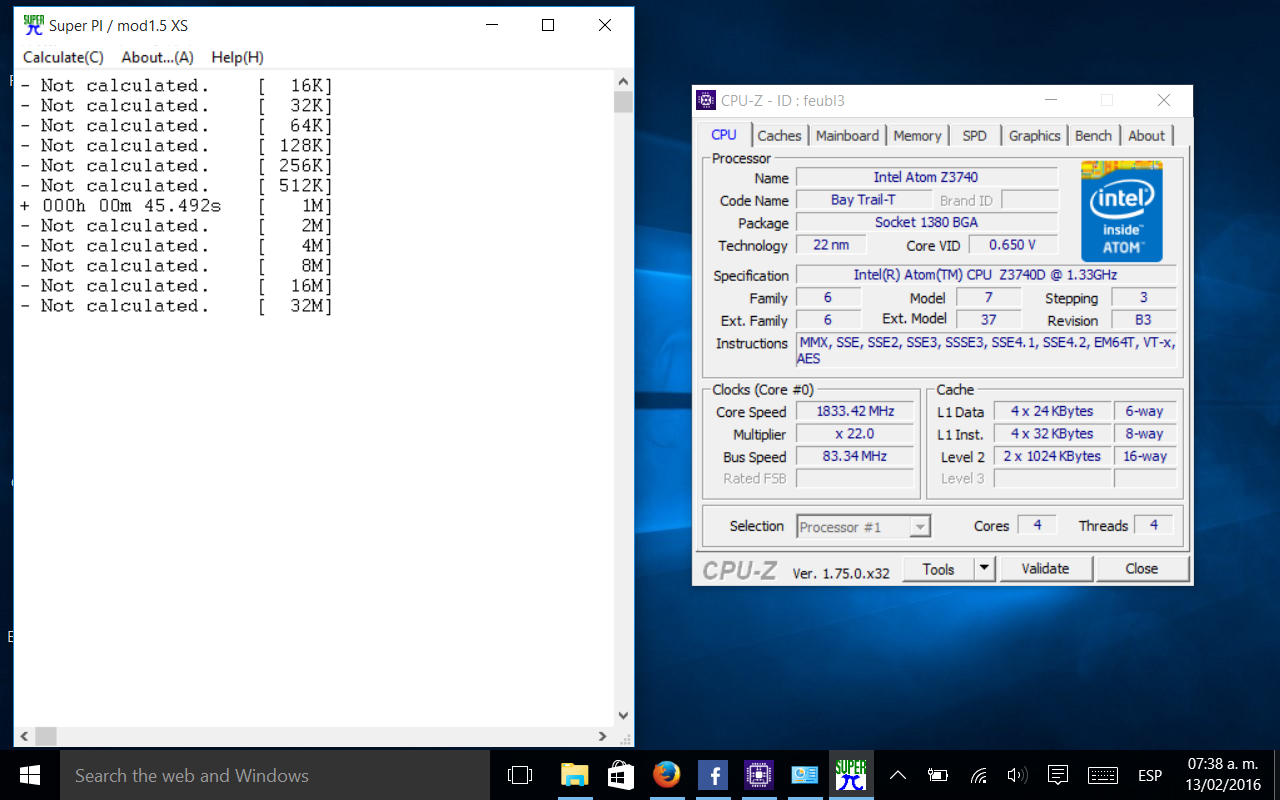1280x800 pixels.
Task: Click the L1 Data value 4 x 24 KBytes
Action: (x=1052, y=411)
